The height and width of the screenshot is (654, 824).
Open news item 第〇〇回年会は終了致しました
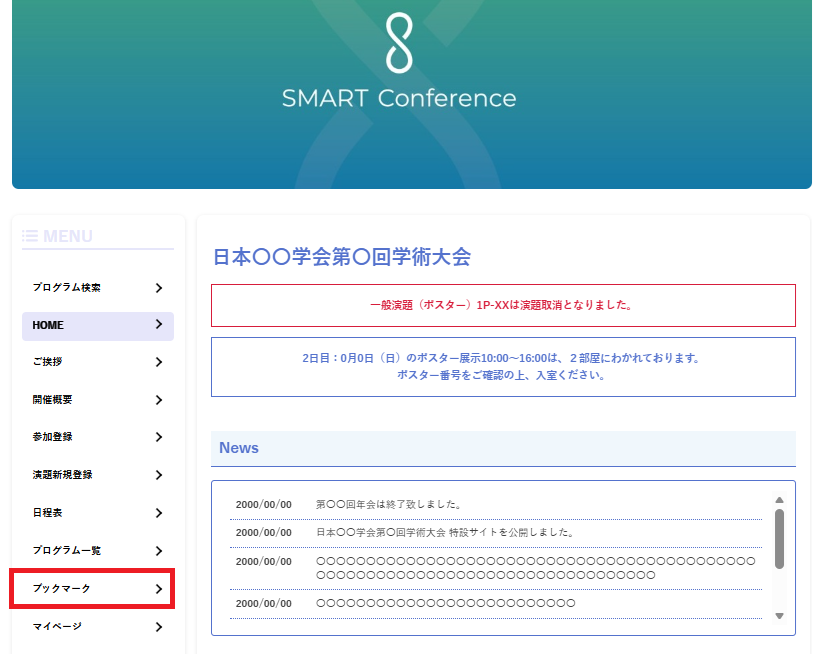388,505
